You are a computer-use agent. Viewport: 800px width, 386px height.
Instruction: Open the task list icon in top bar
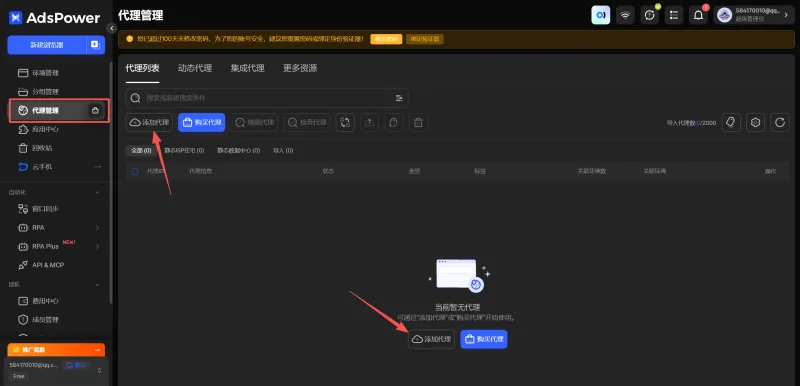[x=674, y=15]
